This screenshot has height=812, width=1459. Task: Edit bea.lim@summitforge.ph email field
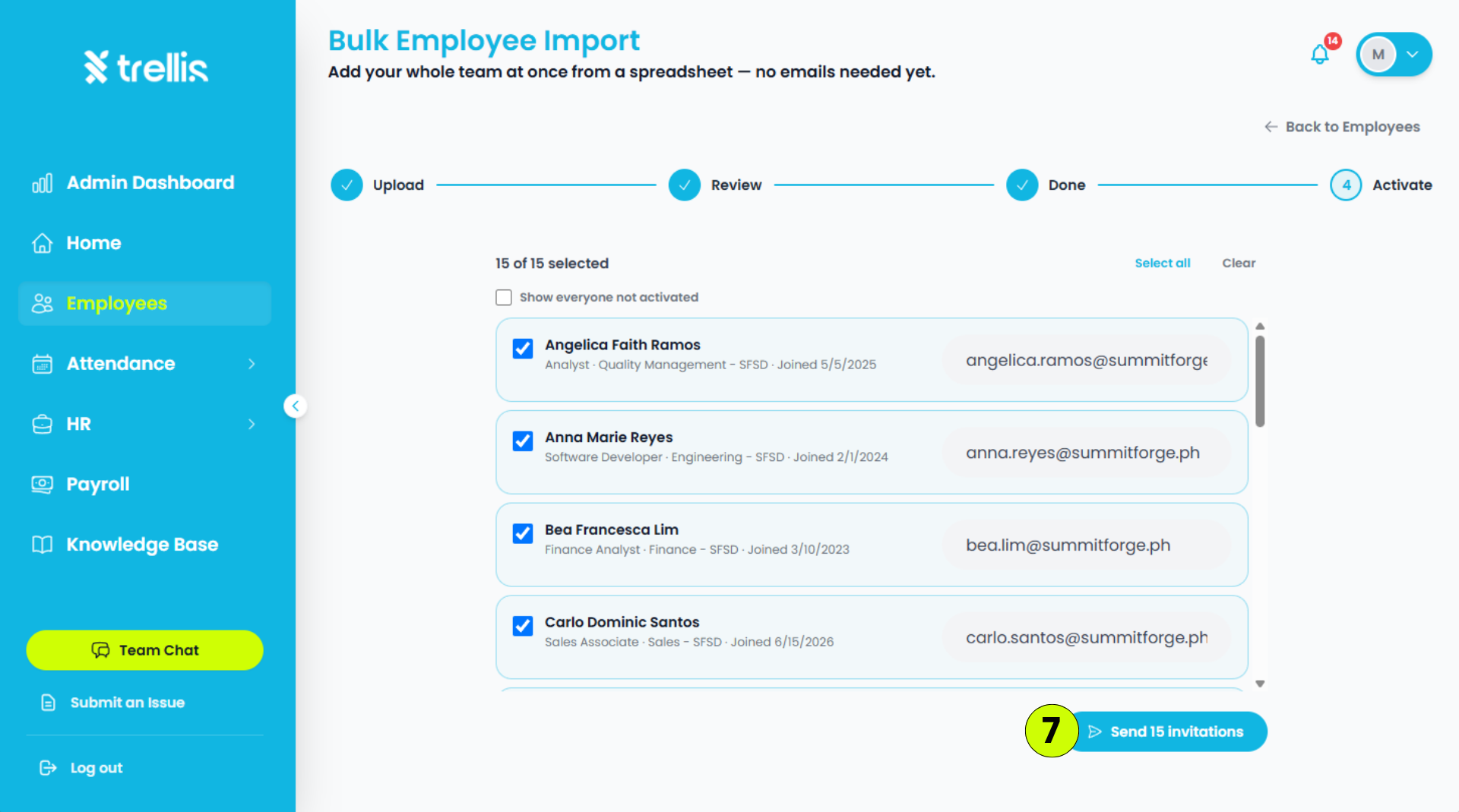coord(1087,545)
